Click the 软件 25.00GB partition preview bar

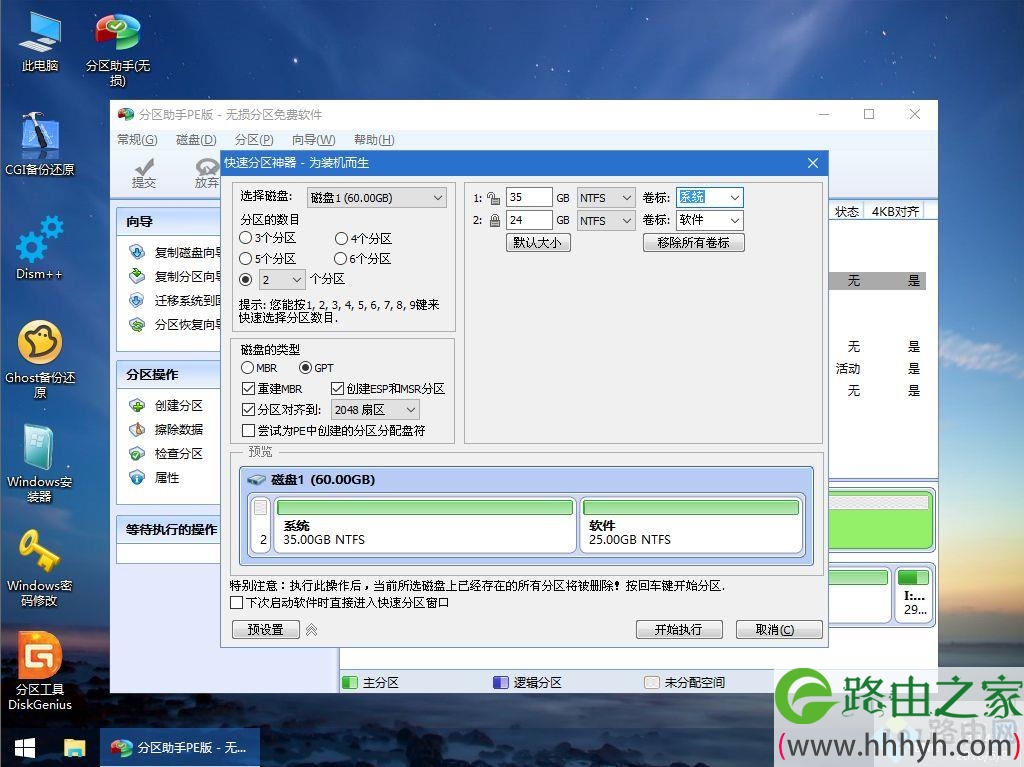click(690, 524)
